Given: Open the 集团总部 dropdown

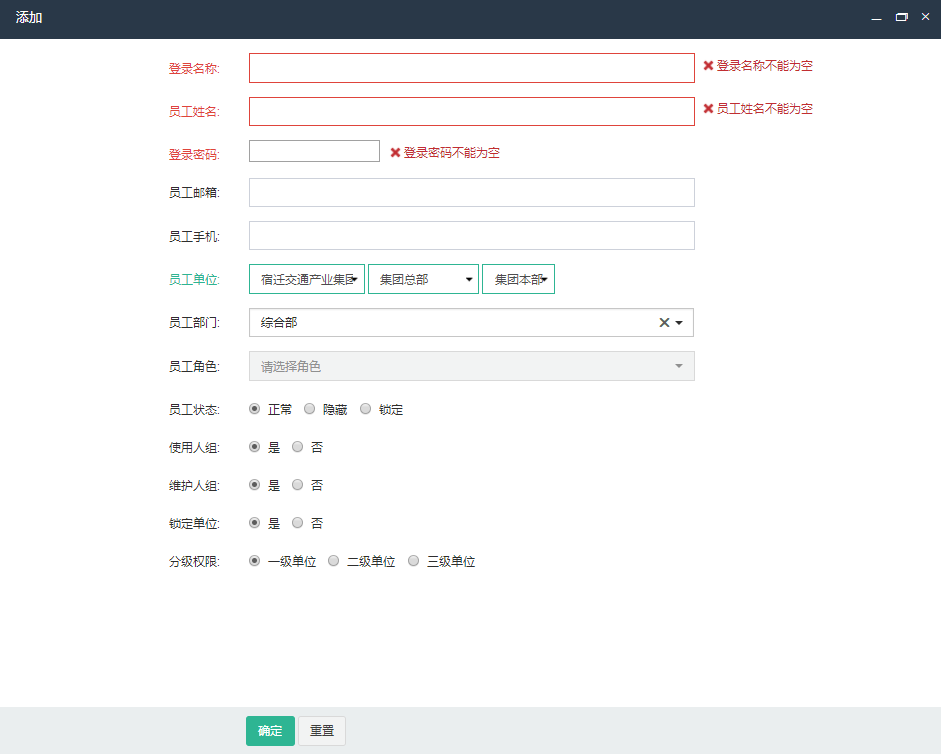Looking at the screenshot, I should click(423, 280).
